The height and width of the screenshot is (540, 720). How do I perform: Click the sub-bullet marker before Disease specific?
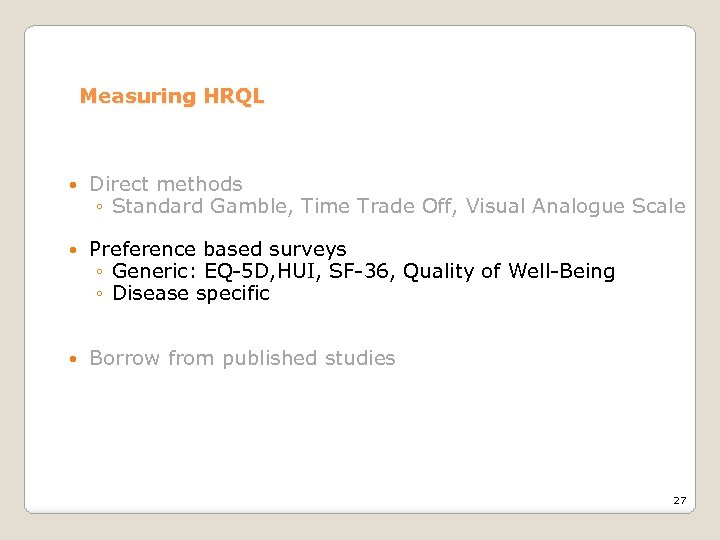(x=100, y=294)
